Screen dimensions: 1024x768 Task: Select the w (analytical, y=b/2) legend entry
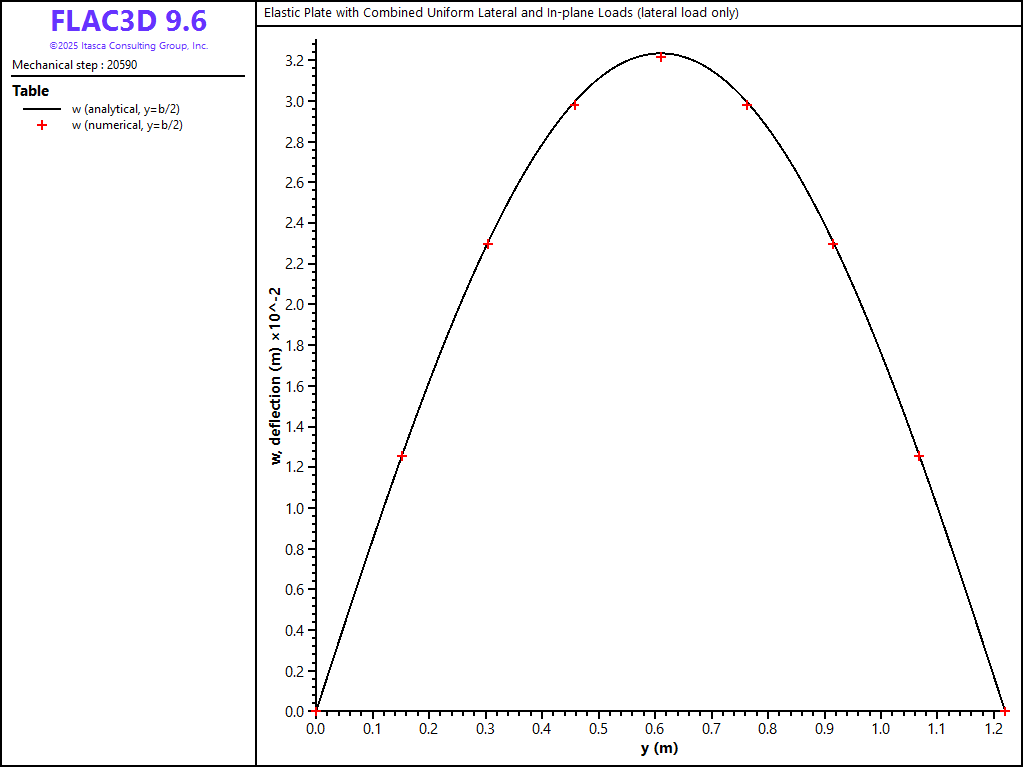coord(126,109)
